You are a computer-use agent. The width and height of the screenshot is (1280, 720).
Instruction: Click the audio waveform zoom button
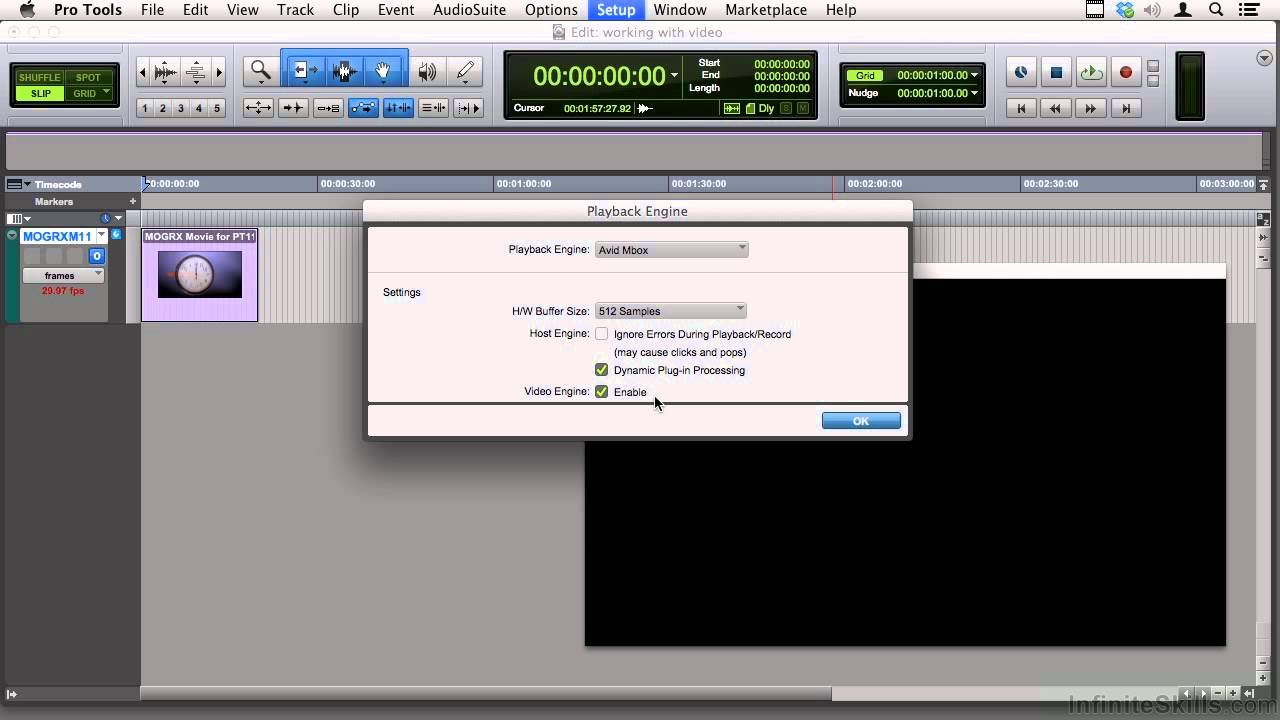[x=165, y=72]
